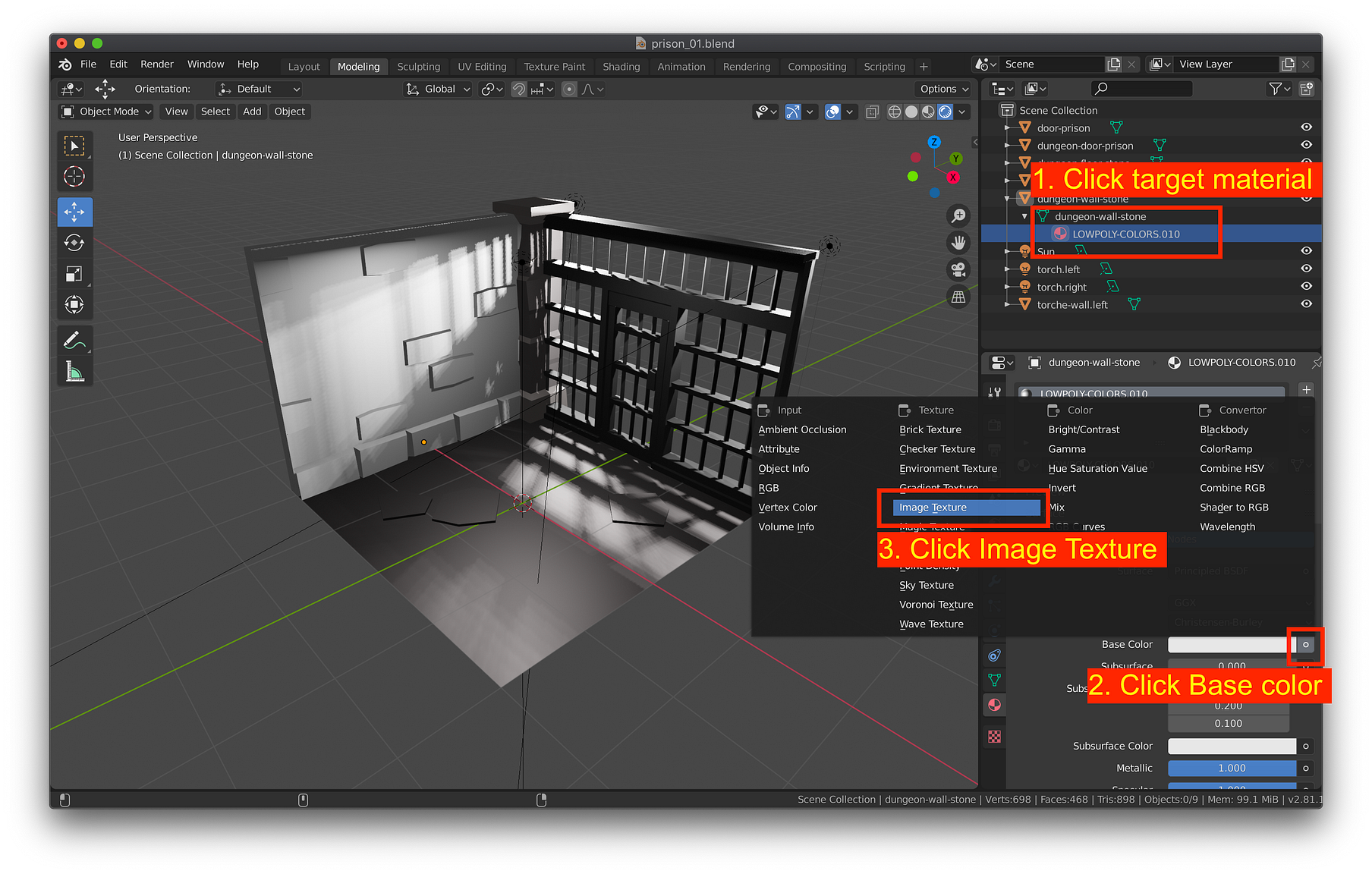The width and height of the screenshot is (1372, 874).
Task: Select the Move tool in the toolbar
Action: [74, 212]
